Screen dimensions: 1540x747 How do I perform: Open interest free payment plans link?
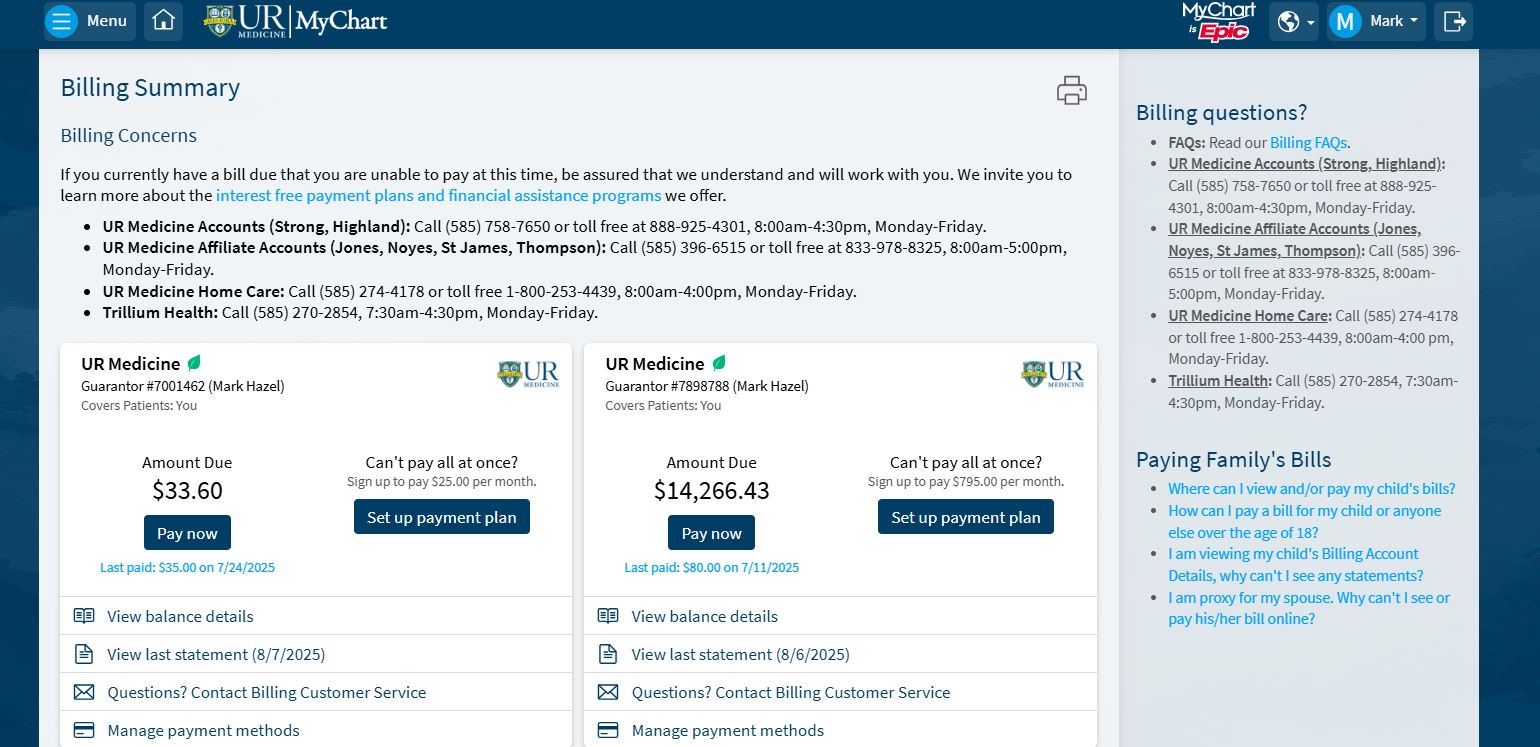coord(438,196)
